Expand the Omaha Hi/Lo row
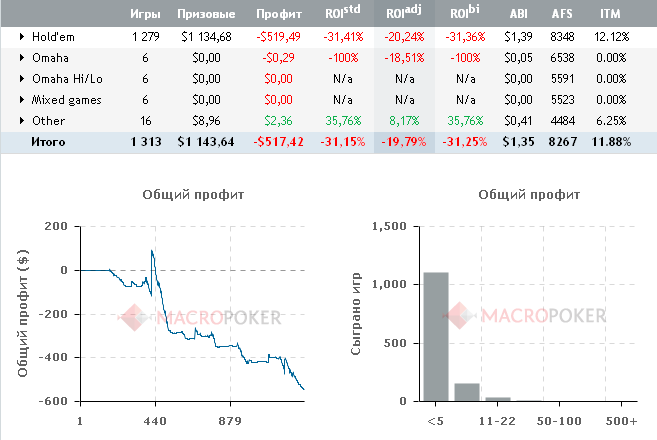657x440 pixels. (22, 79)
